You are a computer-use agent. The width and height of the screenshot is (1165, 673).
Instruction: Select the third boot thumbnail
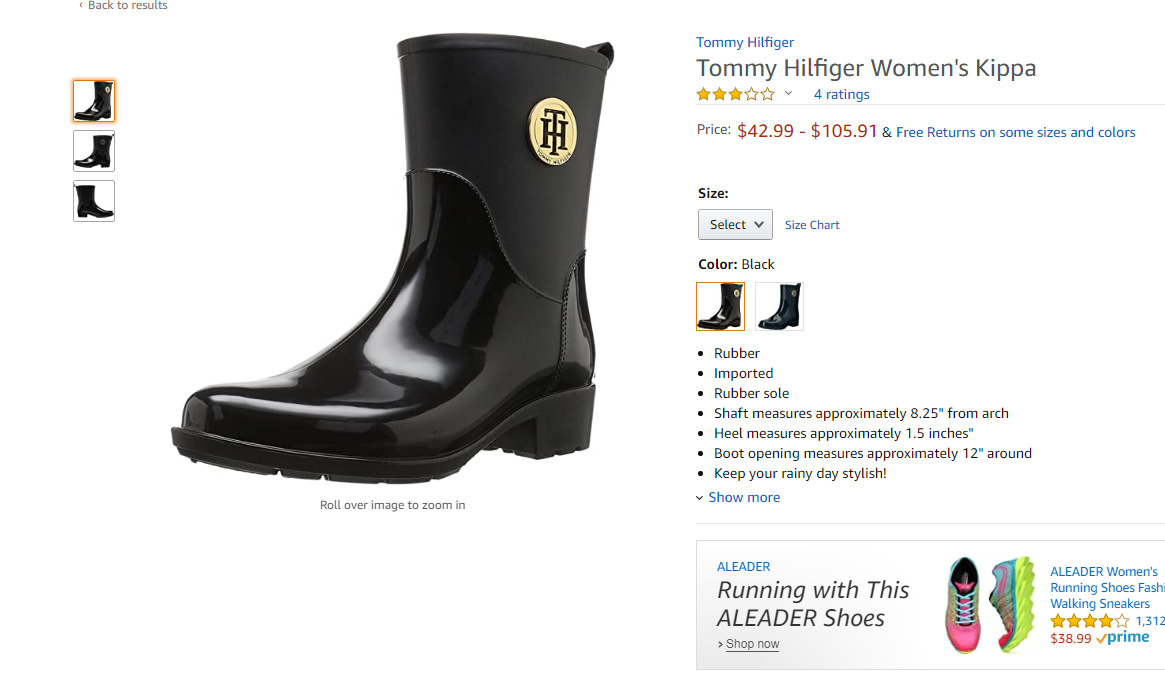click(x=94, y=201)
